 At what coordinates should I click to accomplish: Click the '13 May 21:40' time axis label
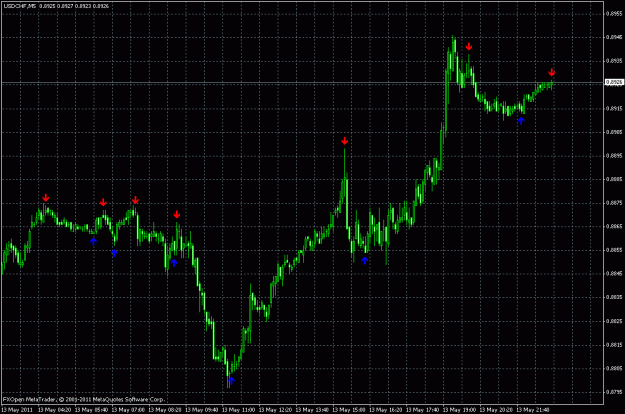pos(533,410)
